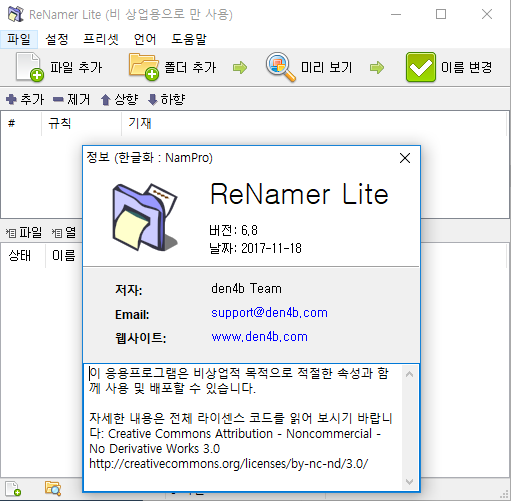The width and height of the screenshot is (511, 501).
Task: Open the 설정 menu
Action: (x=57, y=39)
